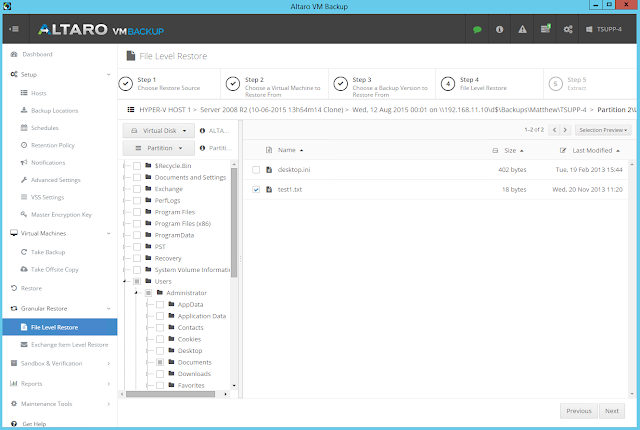Collapse the Setup section
This screenshot has width=640, height=430.
(109, 74)
